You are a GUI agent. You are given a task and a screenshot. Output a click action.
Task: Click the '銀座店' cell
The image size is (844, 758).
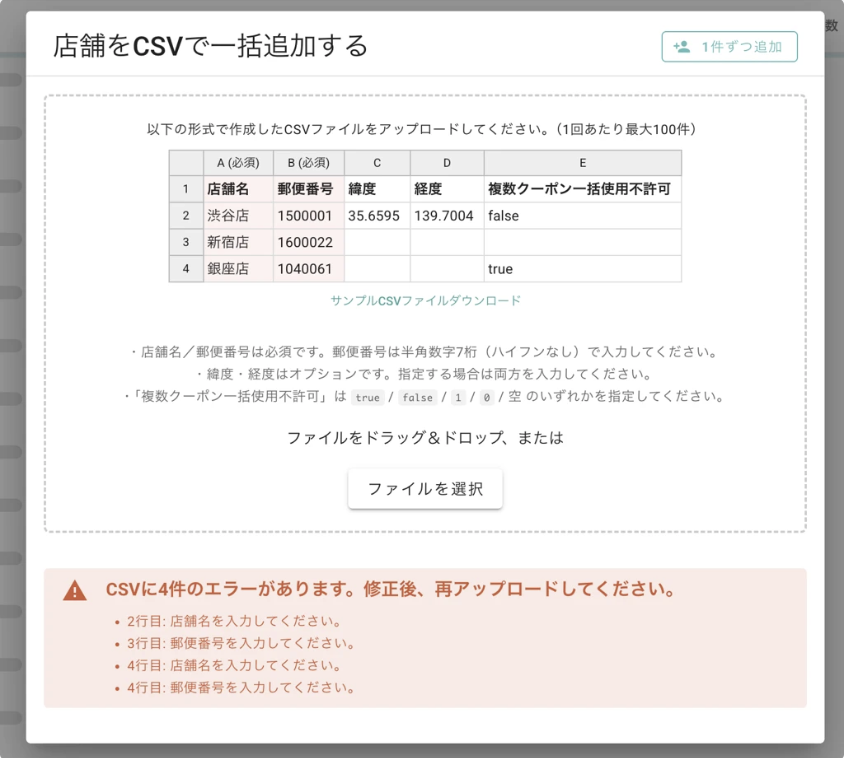click(x=238, y=269)
